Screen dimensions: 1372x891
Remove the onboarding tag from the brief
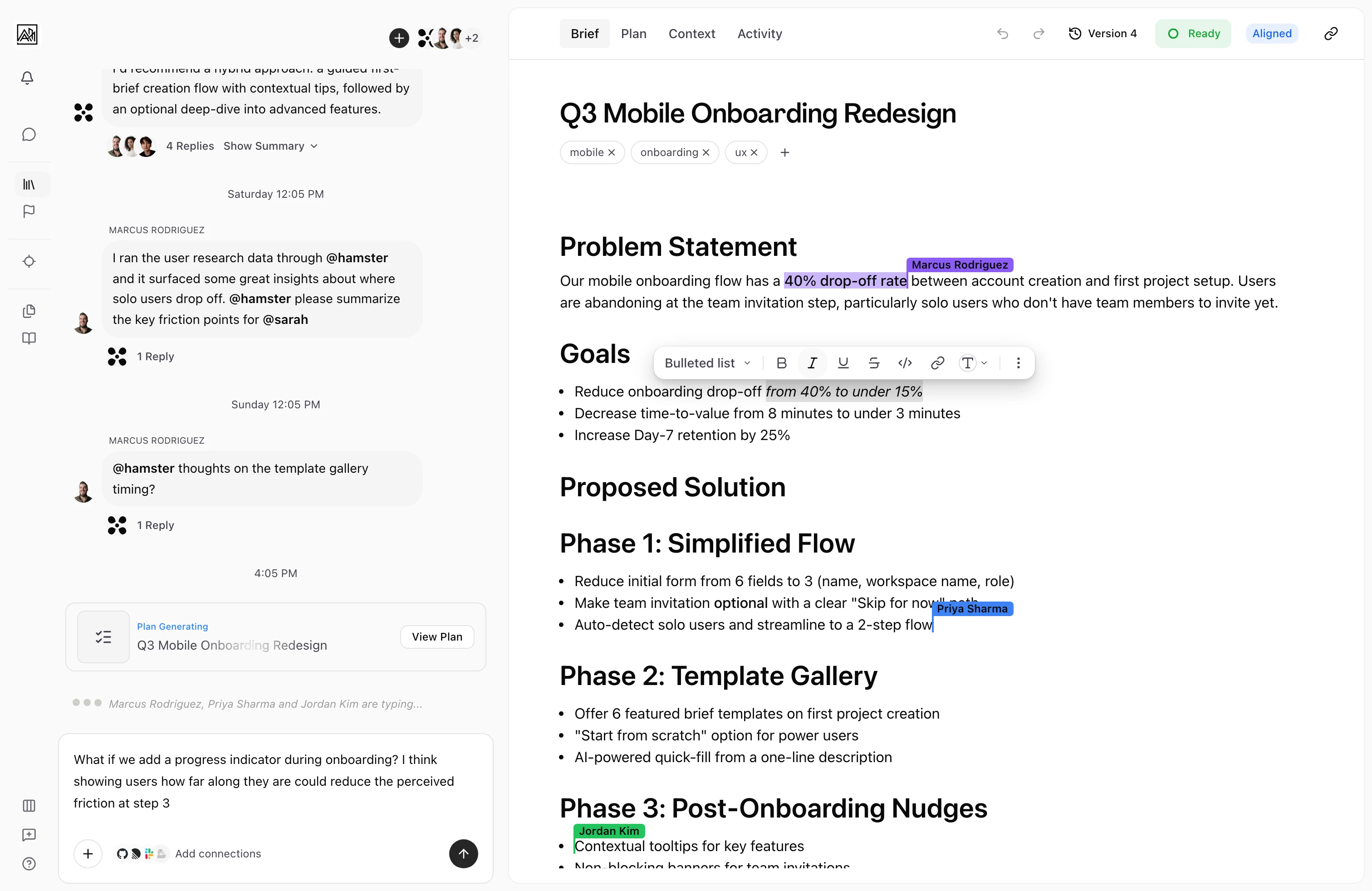click(707, 152)
